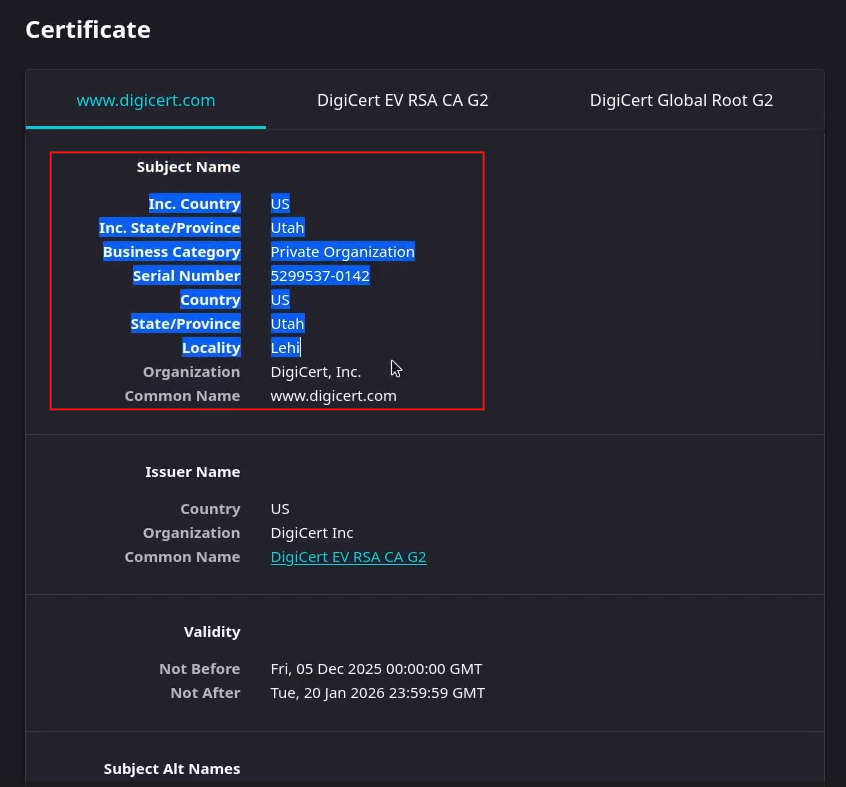Click the Locality label
Image resolution: width=846 pixels, height=787 pixels.
211,348
